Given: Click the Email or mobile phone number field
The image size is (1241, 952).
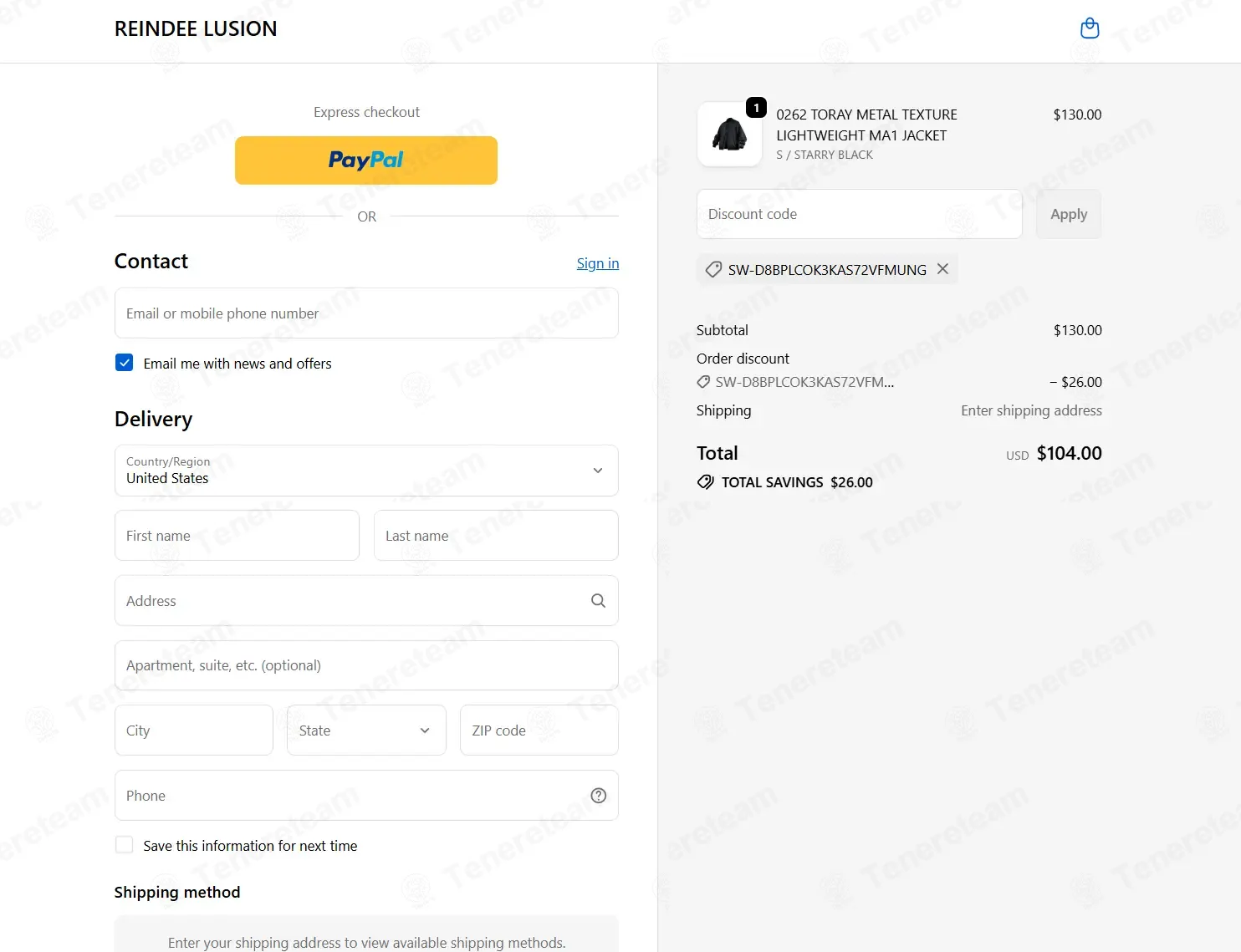Looking at the screenshot, I should 366,313.
